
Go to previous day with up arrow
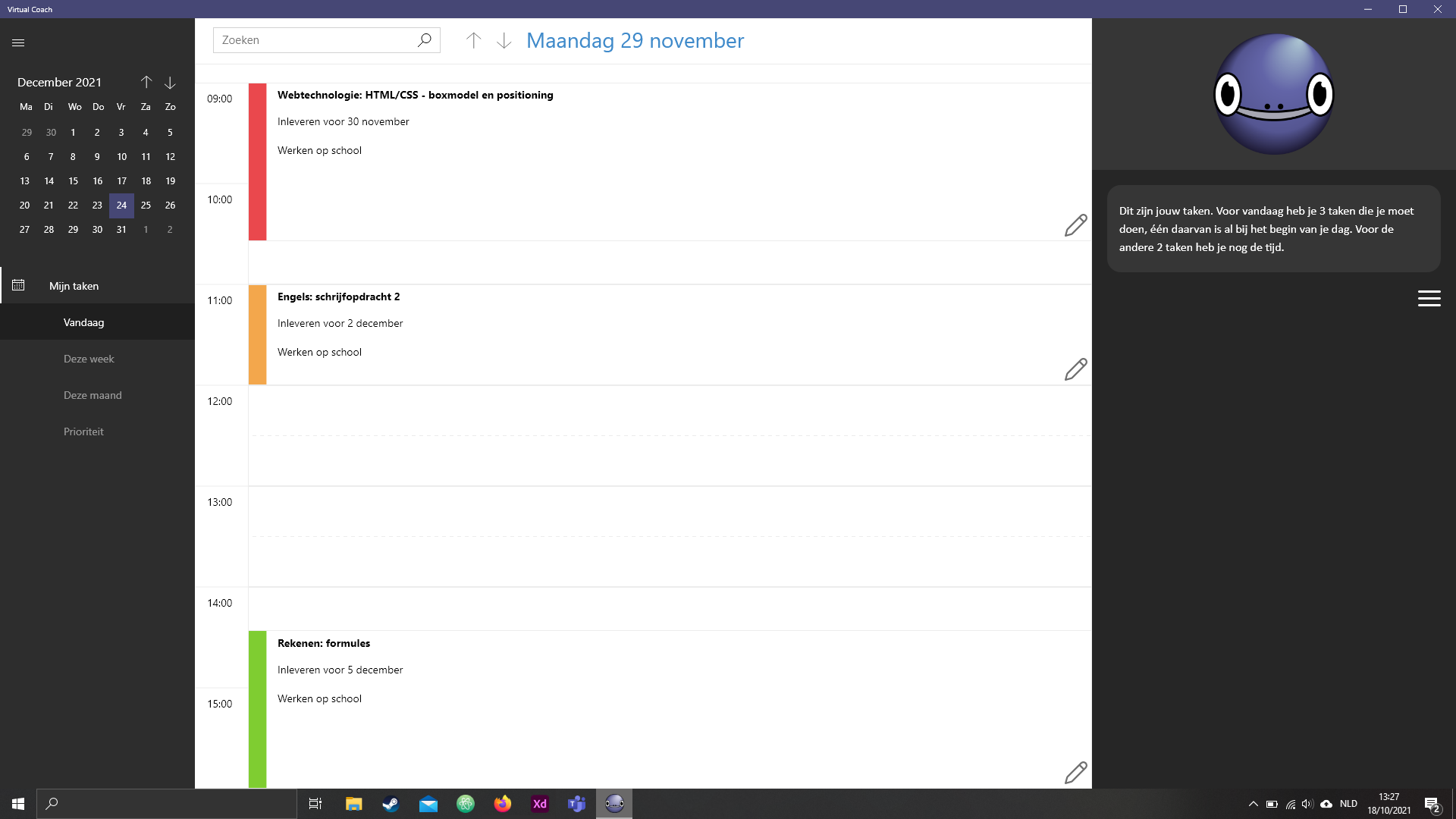[x=473, y=40]
